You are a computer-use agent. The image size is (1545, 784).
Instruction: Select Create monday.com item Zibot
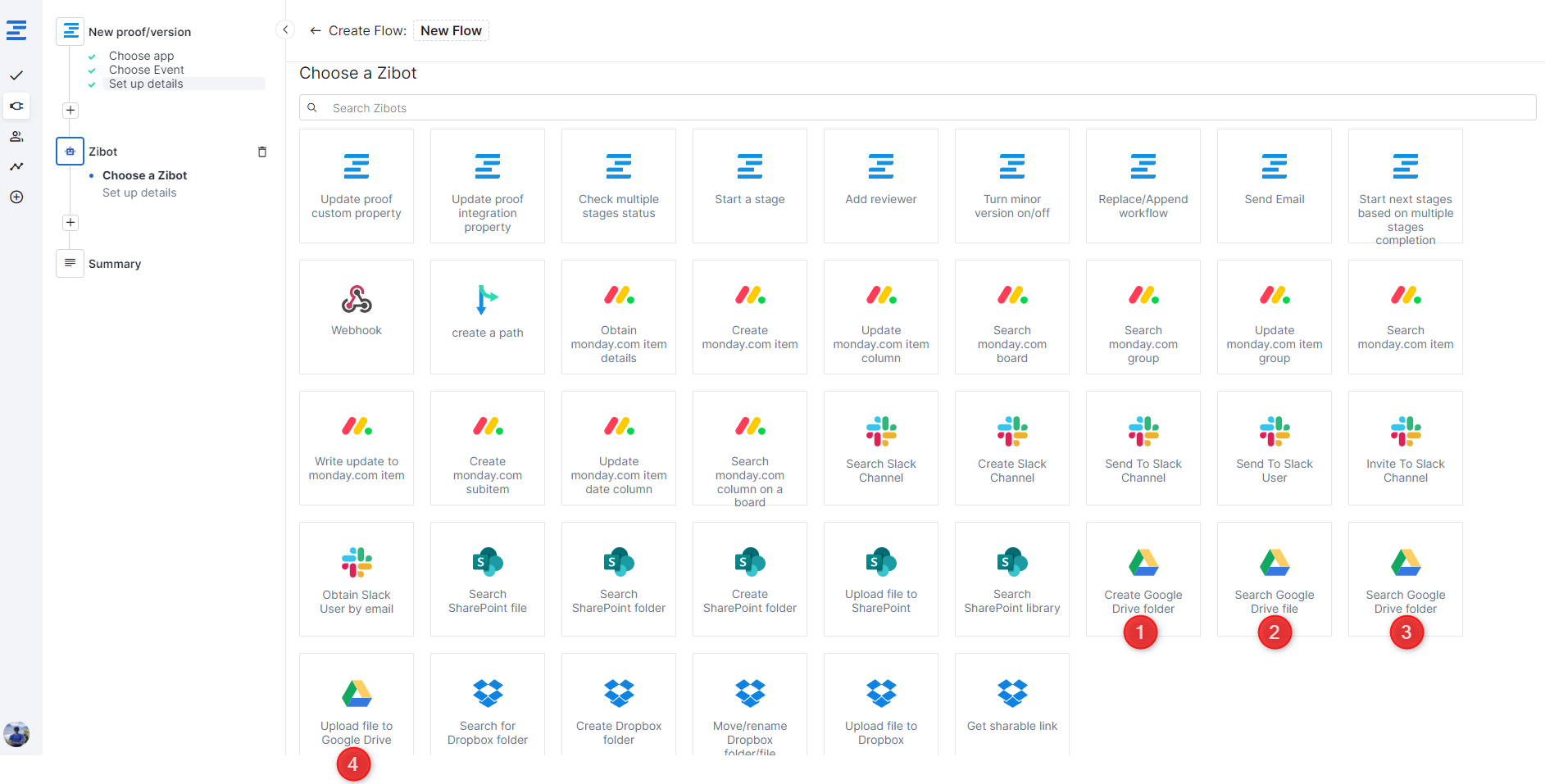[x=749, y=316]
